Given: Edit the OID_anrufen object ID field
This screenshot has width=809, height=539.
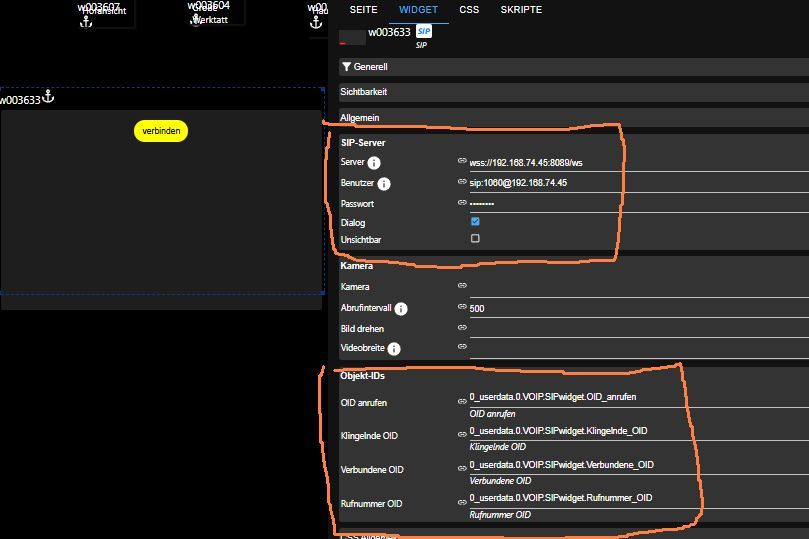Looking at the screenshot, I should [639, 398].
